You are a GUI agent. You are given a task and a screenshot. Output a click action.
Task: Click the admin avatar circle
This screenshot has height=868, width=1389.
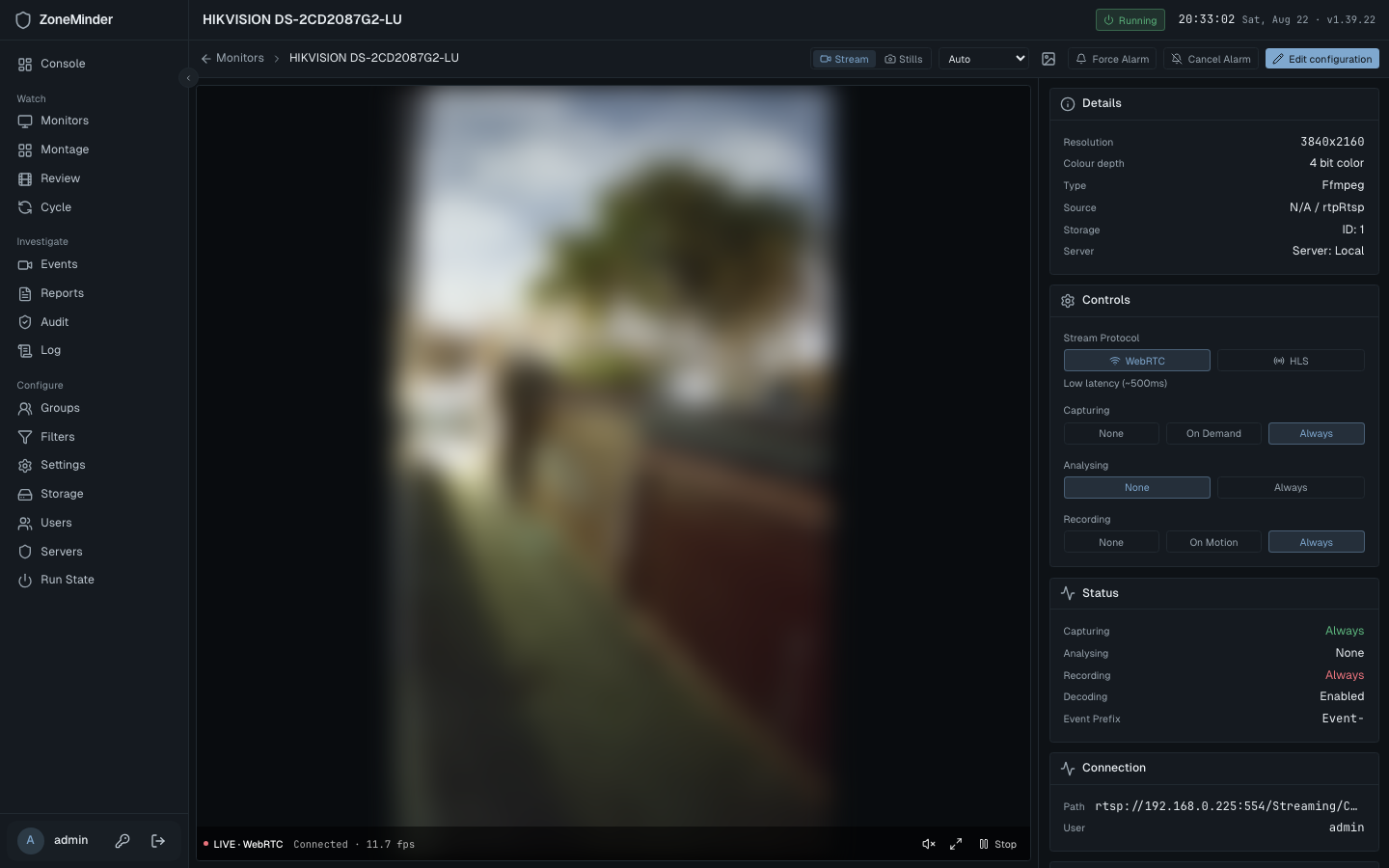click(31, 840)
